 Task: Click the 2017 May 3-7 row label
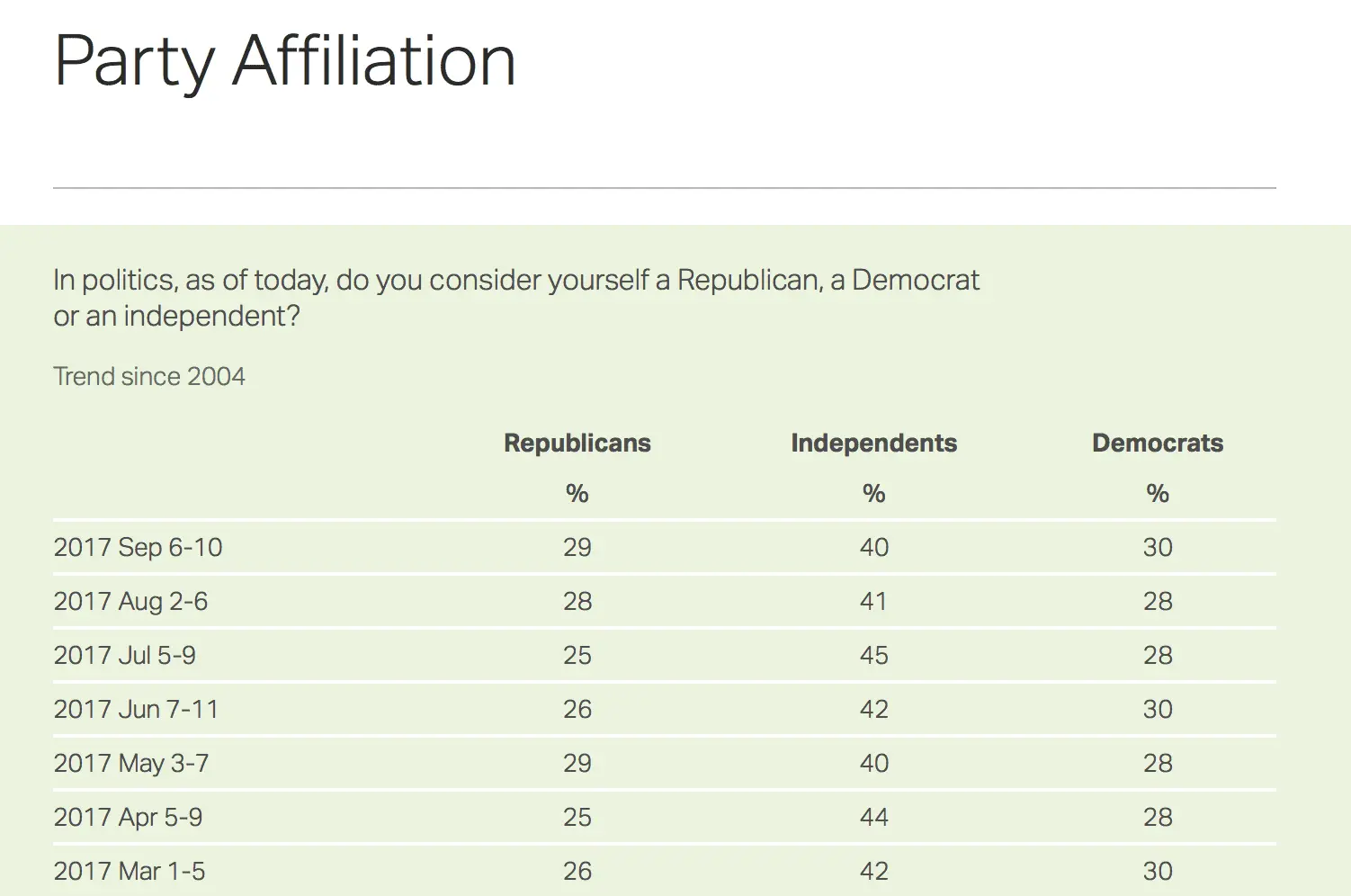(x=131, y=763)
